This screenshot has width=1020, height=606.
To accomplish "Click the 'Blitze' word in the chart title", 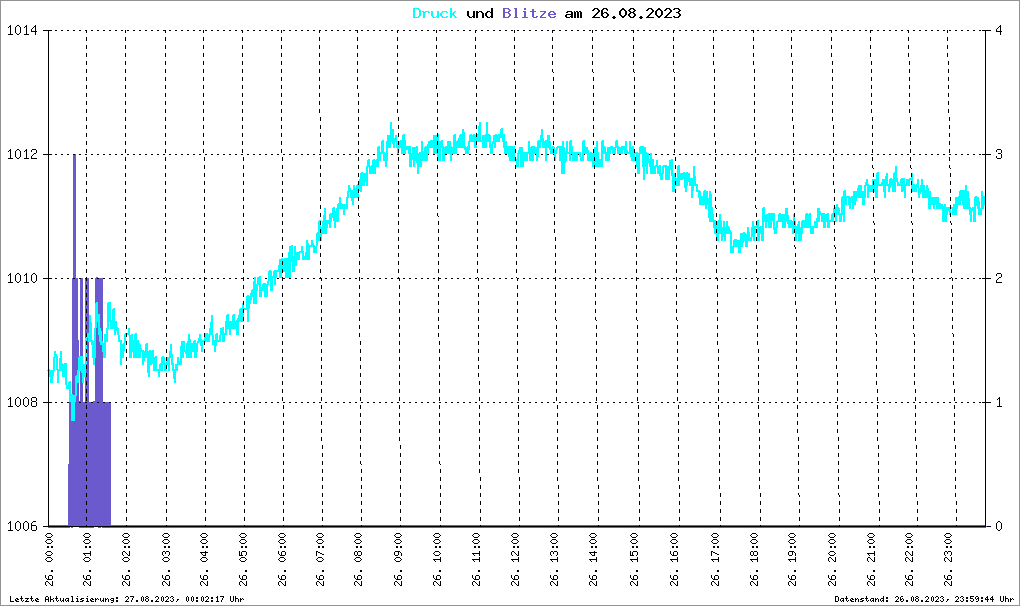I will [x=529, y=13].
